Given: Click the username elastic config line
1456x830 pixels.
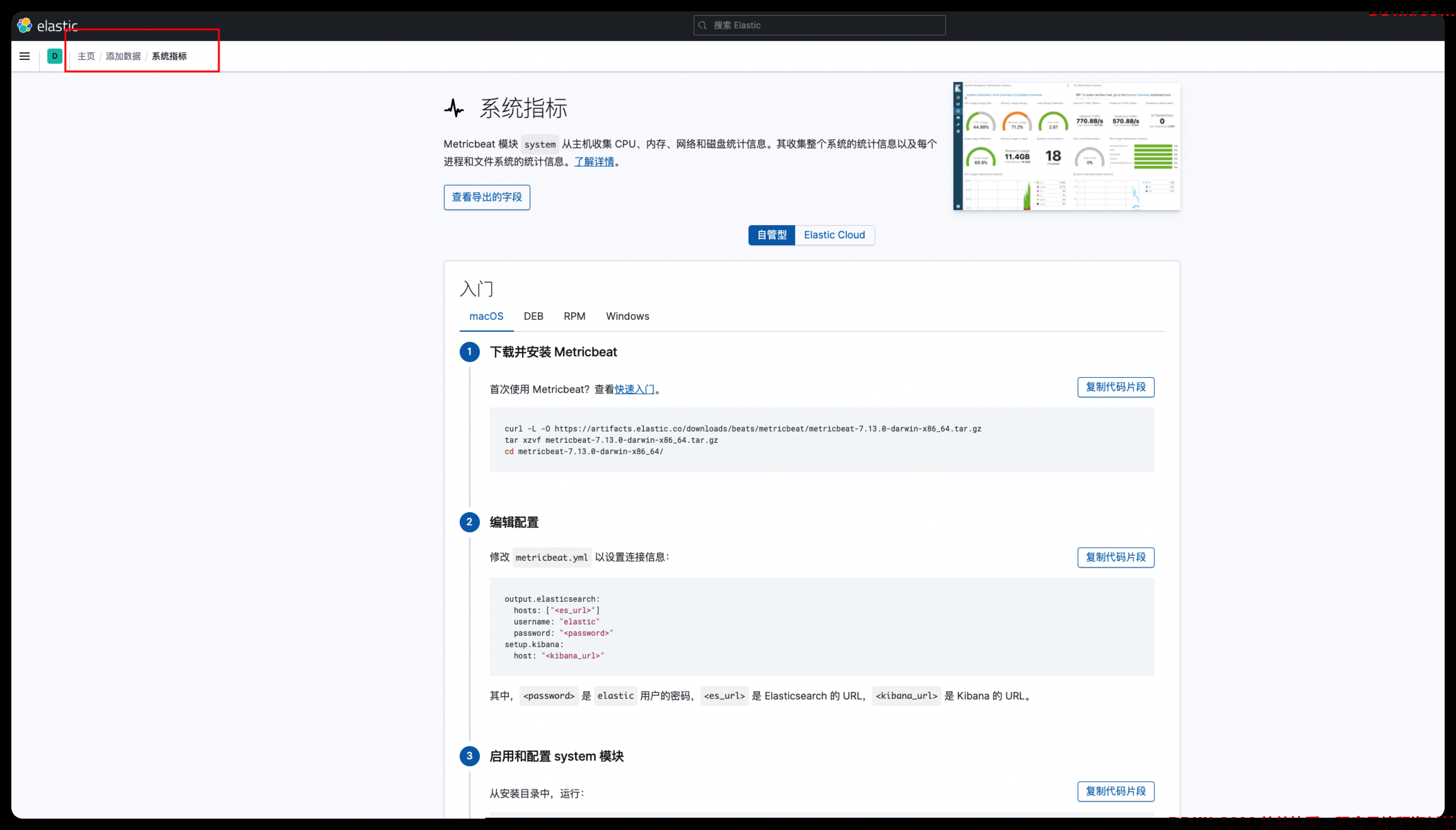Looking at the screenshot, I should (x=556, y=622).
